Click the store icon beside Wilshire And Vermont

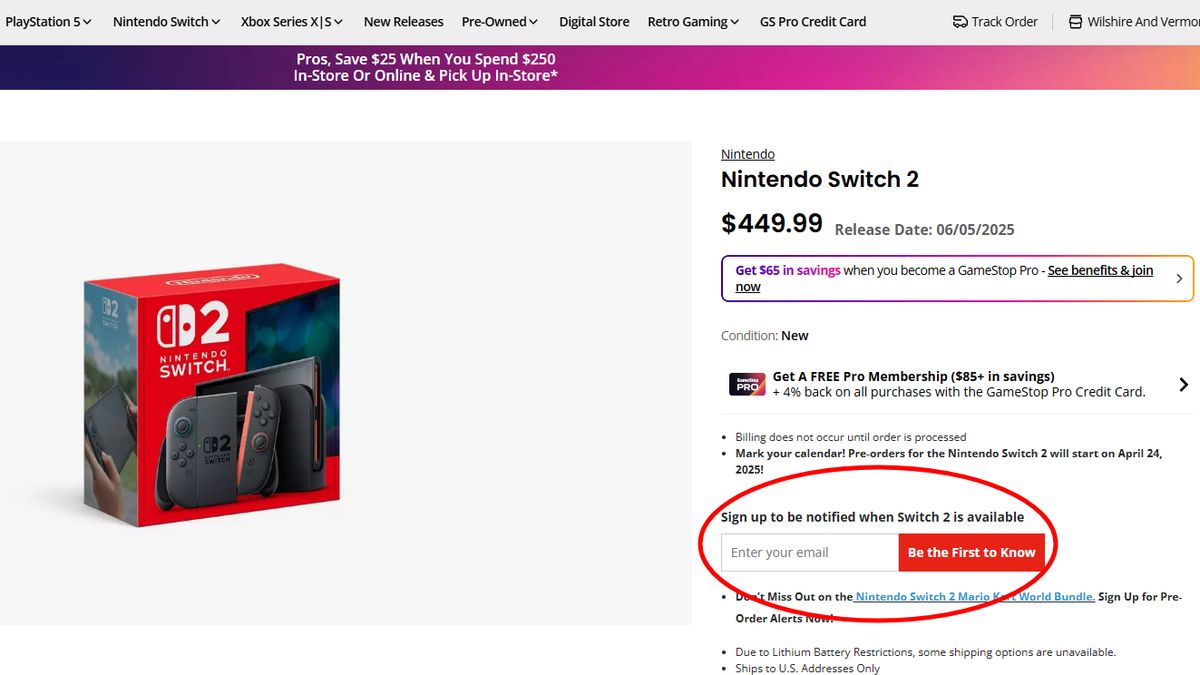pyautogui.click(x=1074, y=21)
